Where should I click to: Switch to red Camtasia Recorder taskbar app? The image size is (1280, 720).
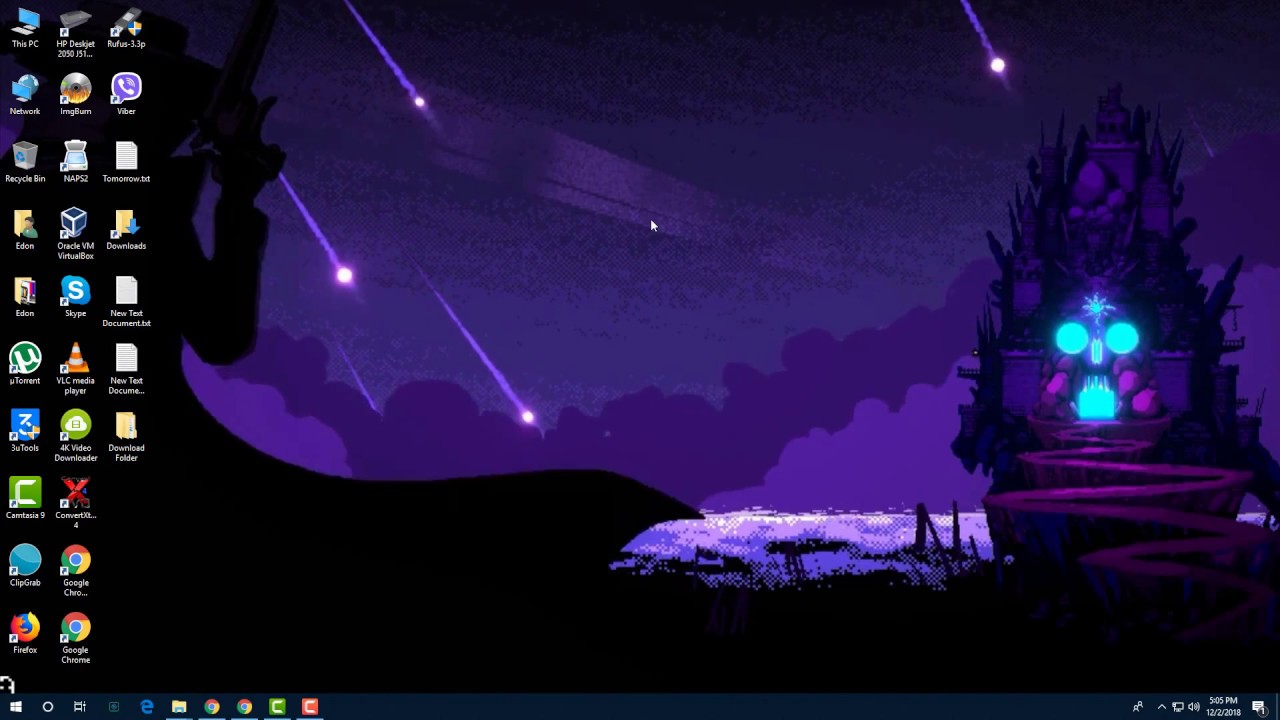(x=310, y=707)
